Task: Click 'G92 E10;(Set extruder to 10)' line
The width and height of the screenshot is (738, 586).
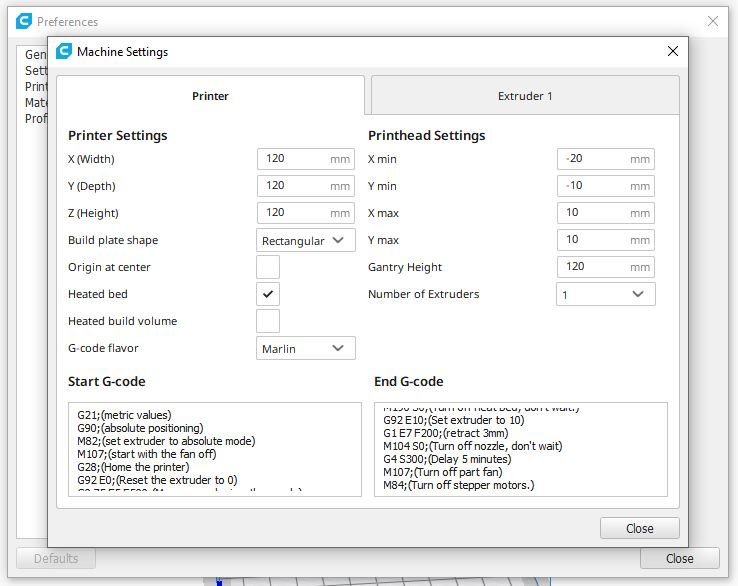Action: (x=454, y=420)
